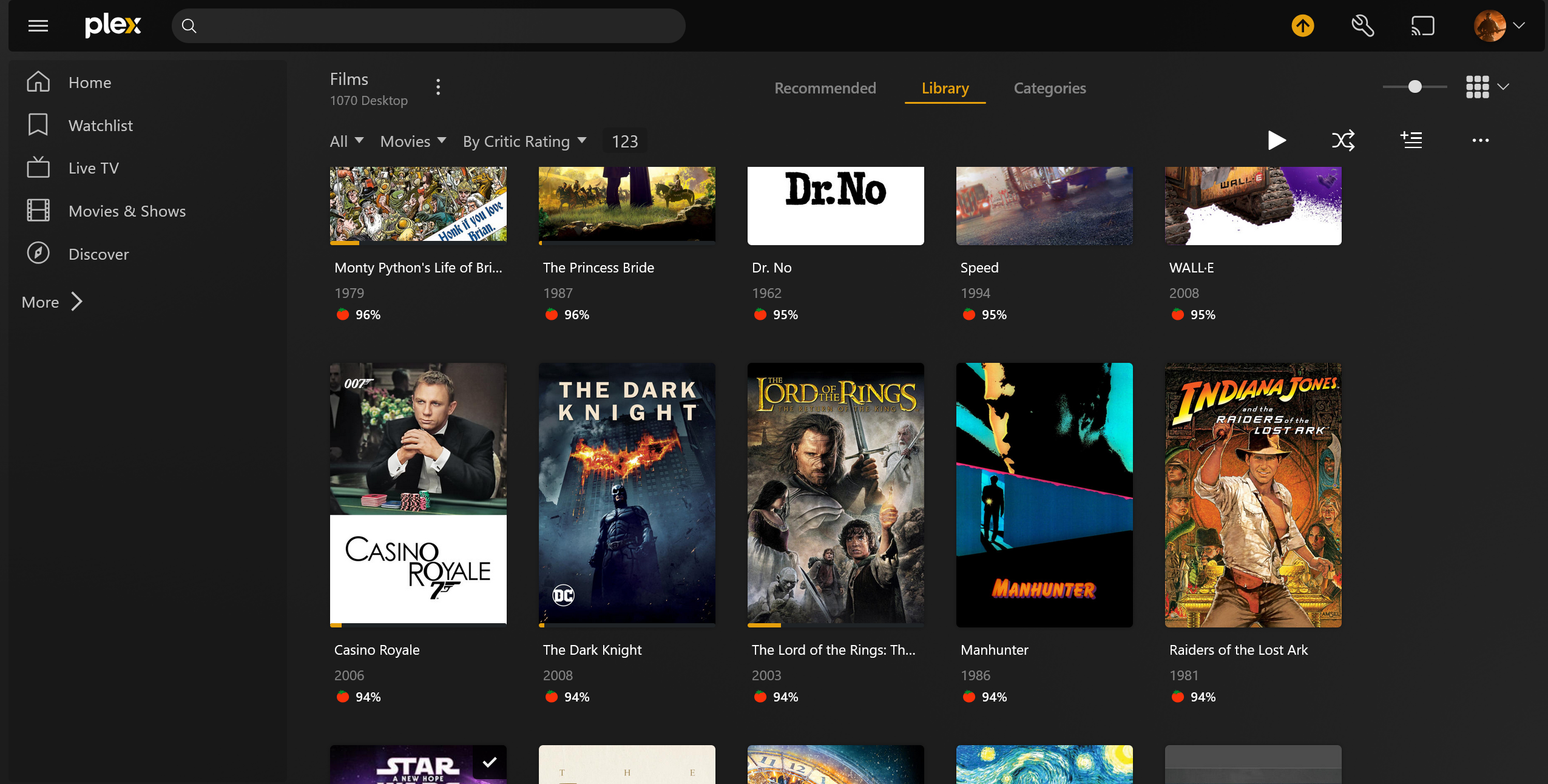This screenshot has width=1548, height=784.
Task: Switch to the Categories tab
Action: 1049,88
